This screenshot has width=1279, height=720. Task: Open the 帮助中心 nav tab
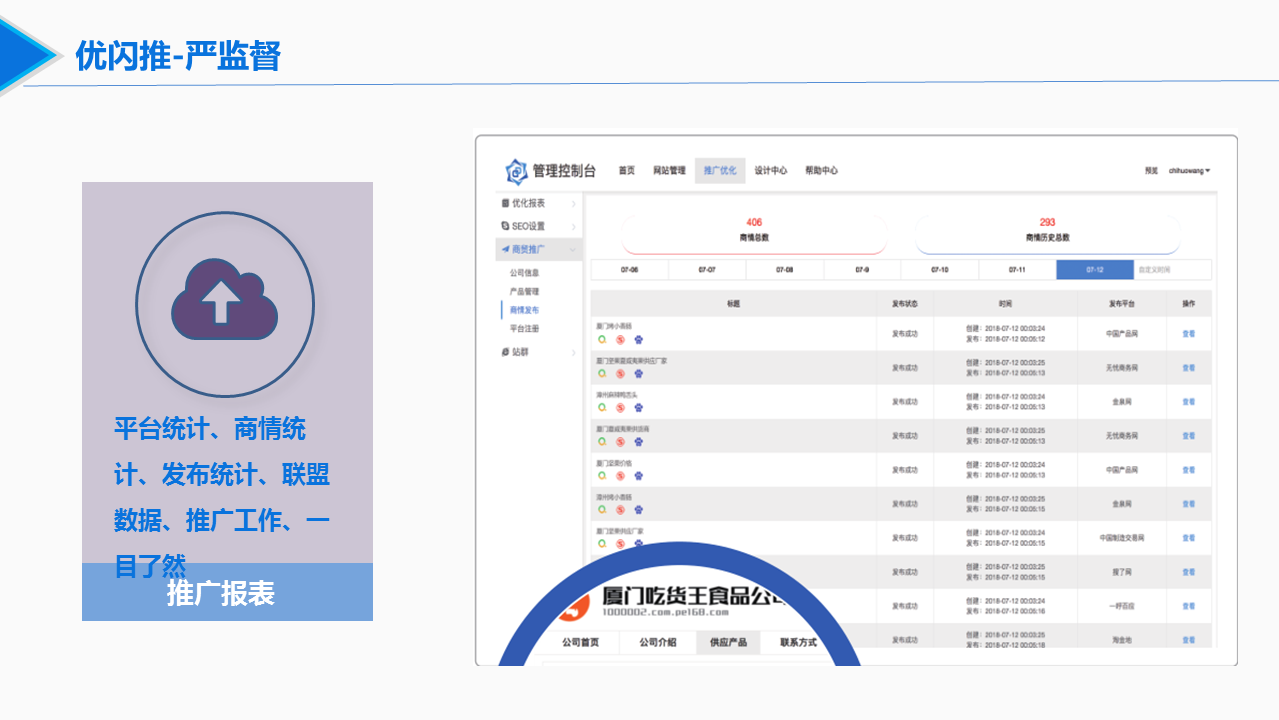click(x=821, y=171)
